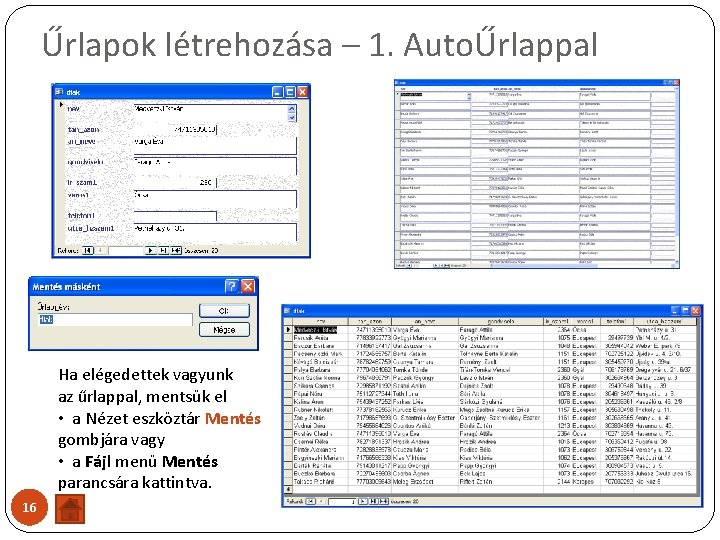Go to next record in diak datasheet
720x540 pixels.
363,501
